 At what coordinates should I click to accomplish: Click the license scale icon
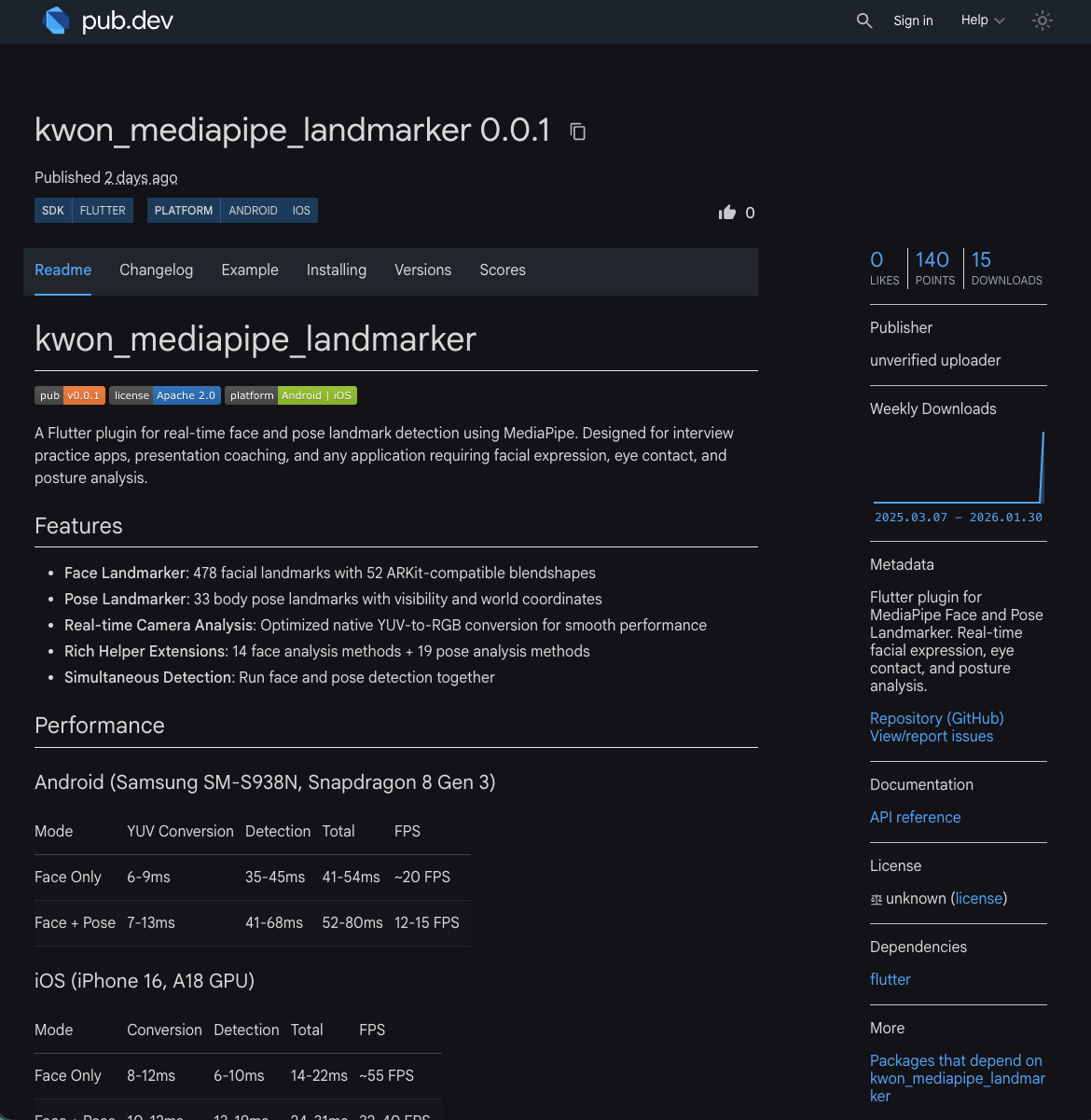point(876,899)
